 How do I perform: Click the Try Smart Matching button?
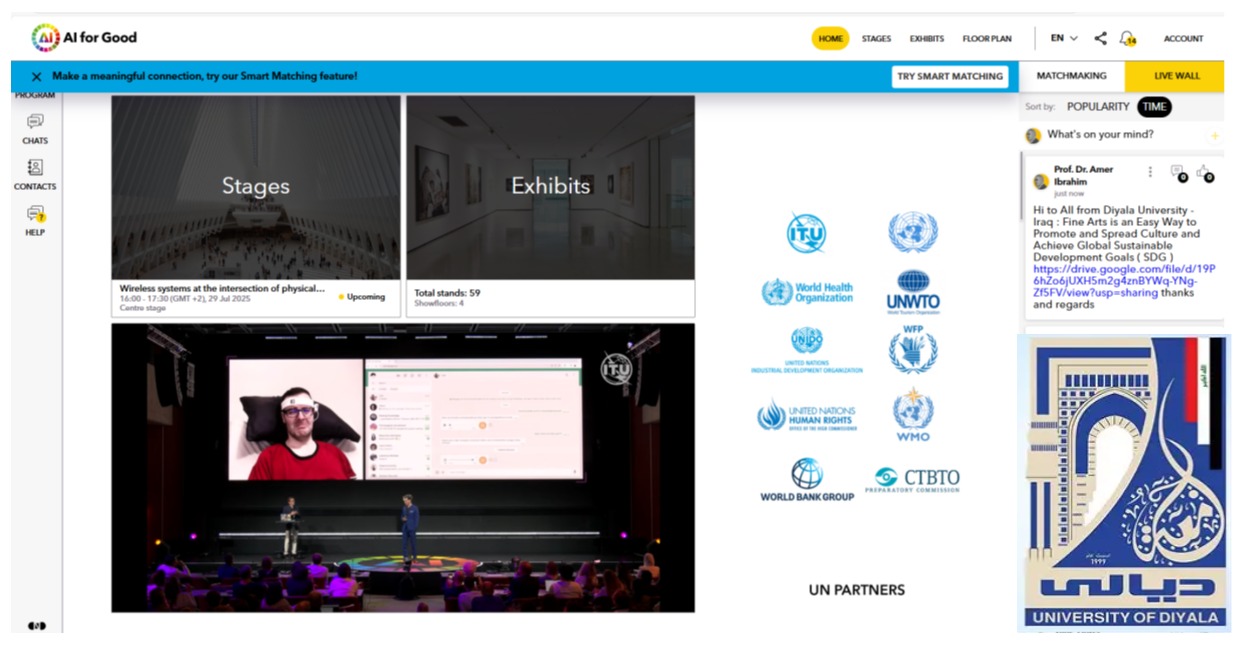click(949, 76)
